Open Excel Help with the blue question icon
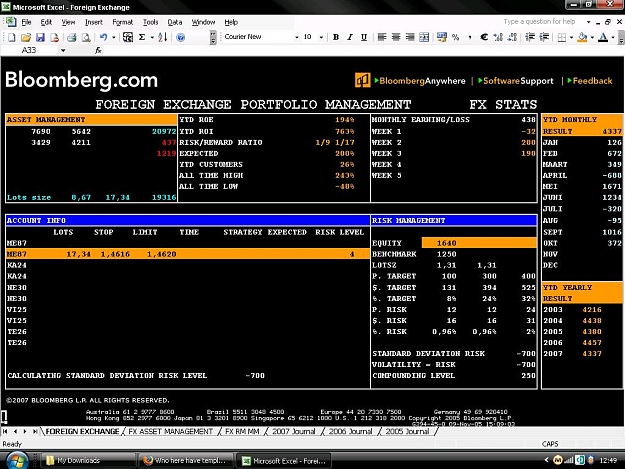Screen dimensions: 625x469 (x=181, y=37)
